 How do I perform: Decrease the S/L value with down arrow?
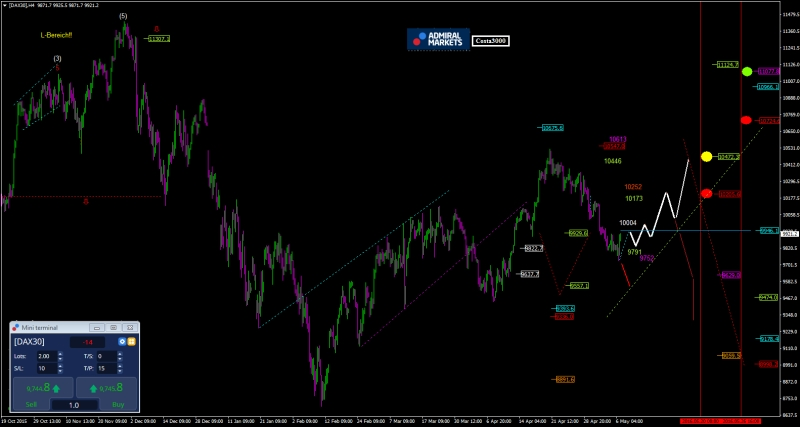pos(61,371)
